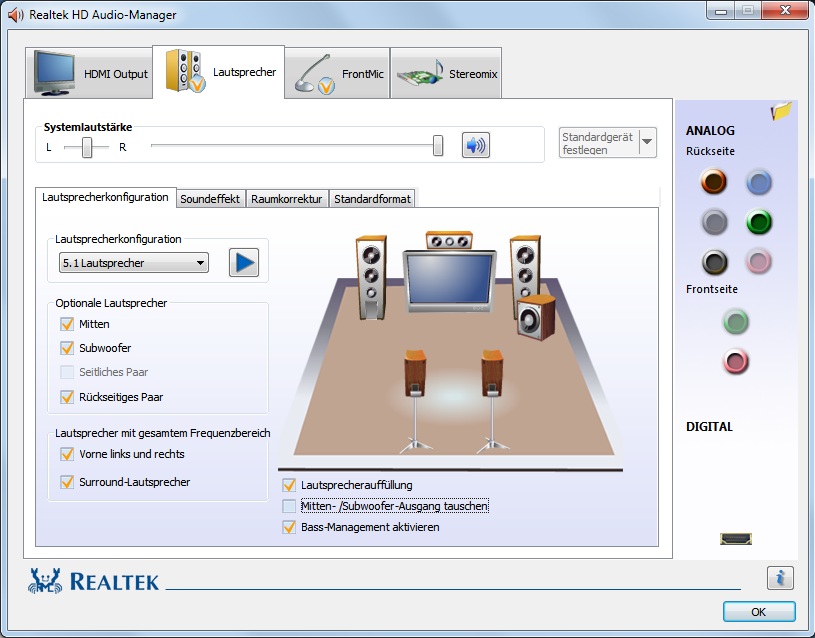Open the information button
This screenshot has width=815, height=638.
pyautogui.click(x=780, y=578)
